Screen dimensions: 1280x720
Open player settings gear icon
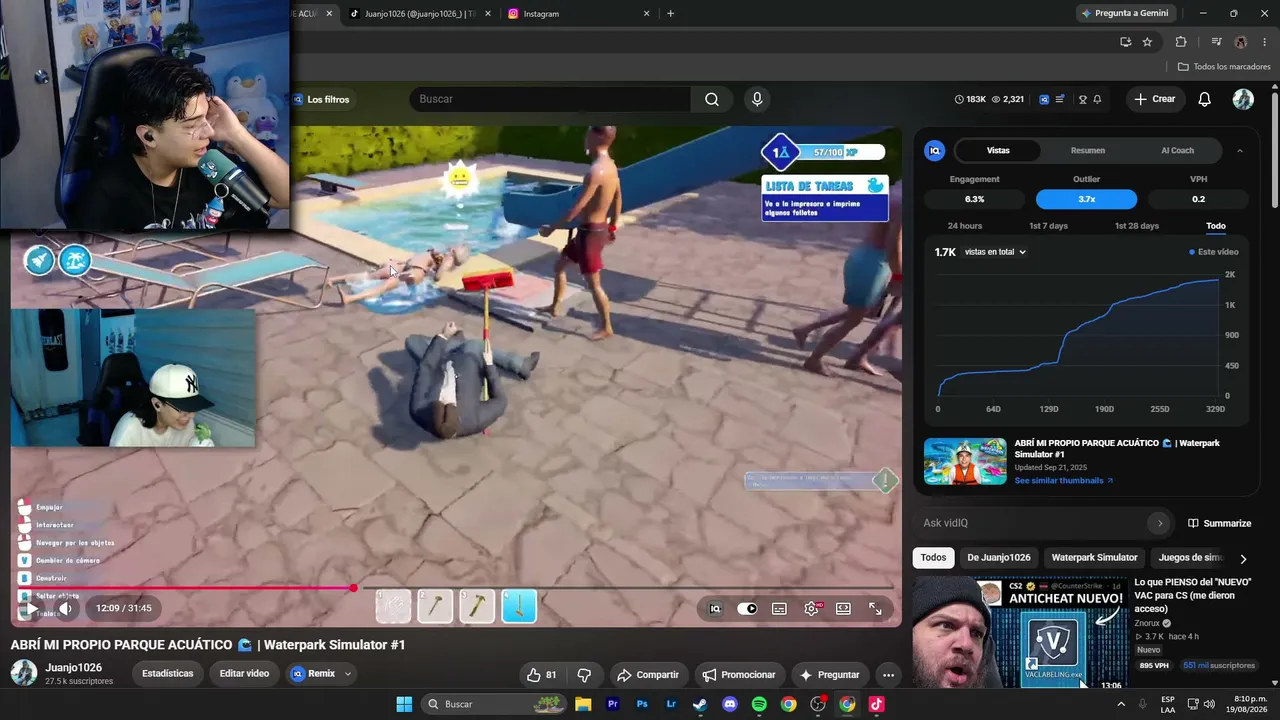pos(811,608)
